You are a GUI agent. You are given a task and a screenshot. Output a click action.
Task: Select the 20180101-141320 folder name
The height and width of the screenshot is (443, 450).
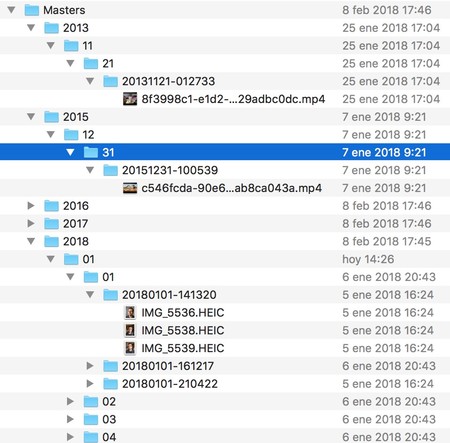point(169,295)
